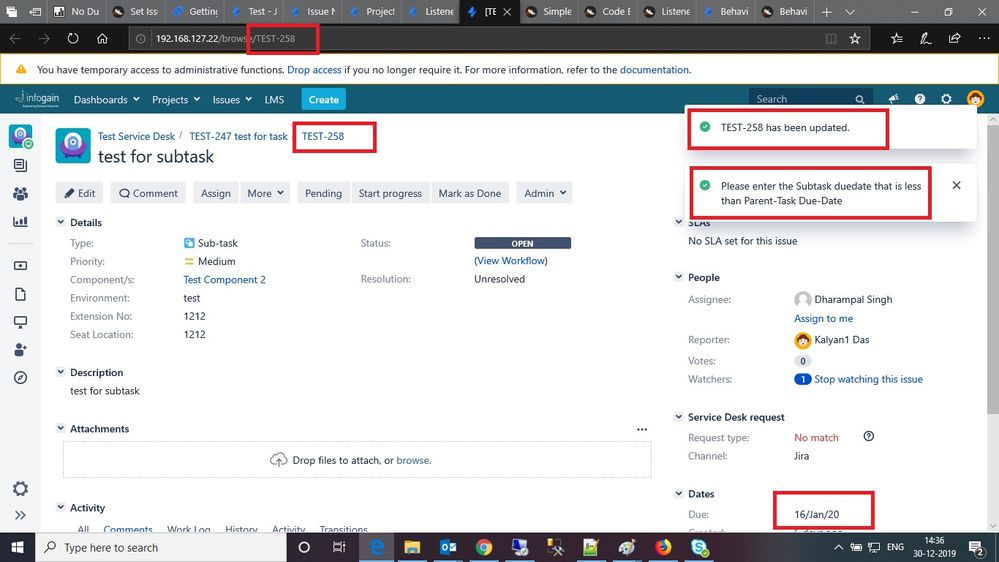Open Firefox from the taskbar
This screenshot has height=562, width=999.
pyautogui.click(x=663, y=547)
